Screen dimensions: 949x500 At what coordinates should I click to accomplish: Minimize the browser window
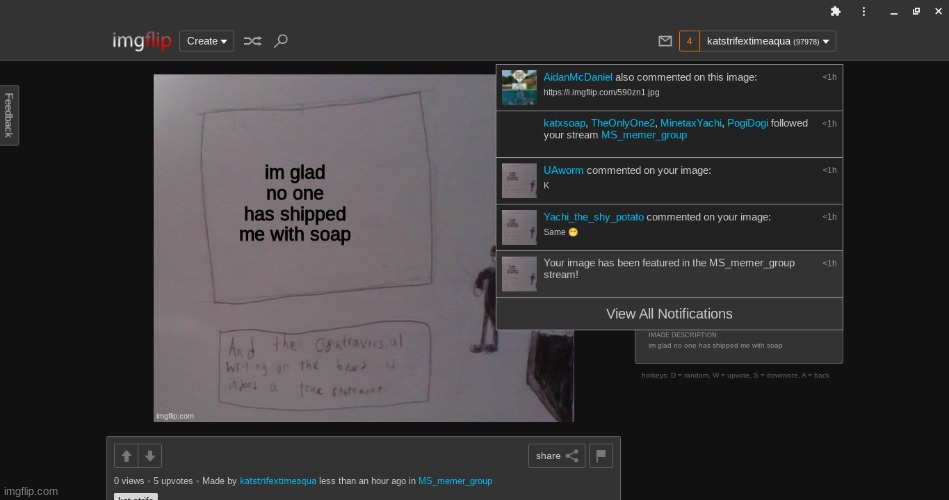(x=893, y=12)
